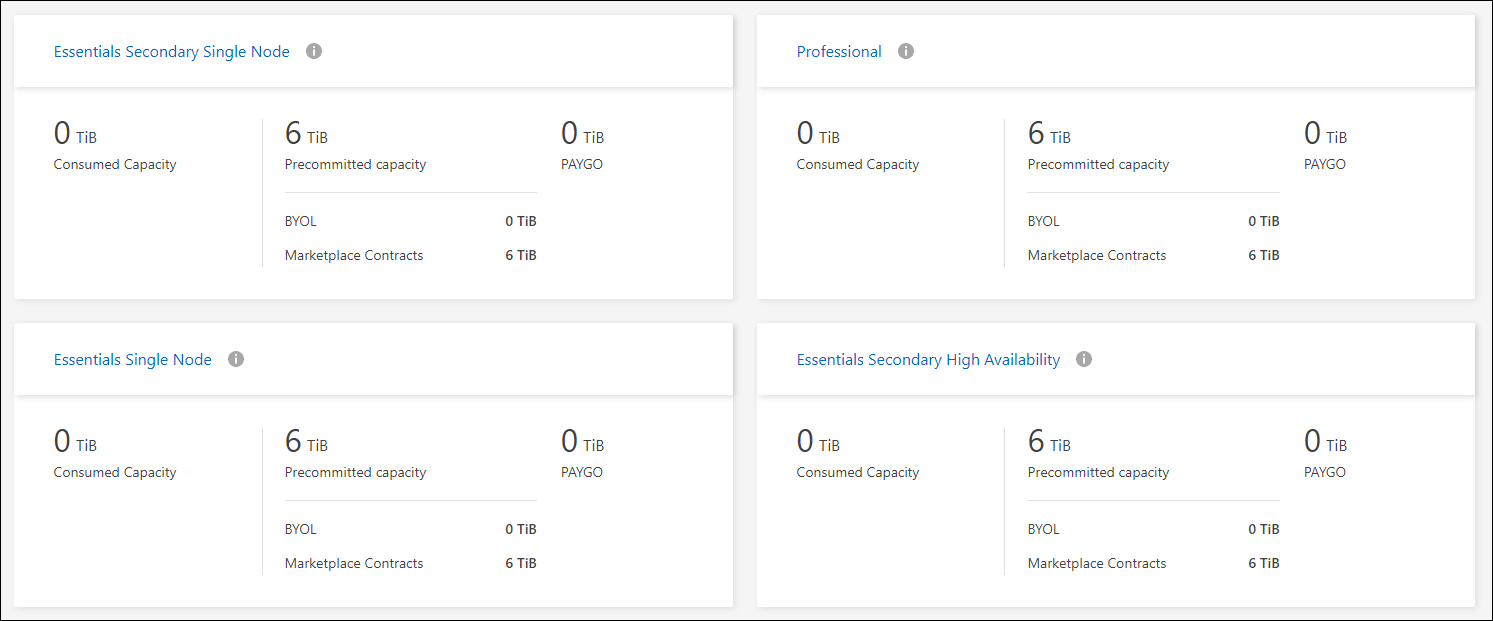
Task: Click info icon beside Essentials Secondary High Availability
Action: click(1084, 359)
